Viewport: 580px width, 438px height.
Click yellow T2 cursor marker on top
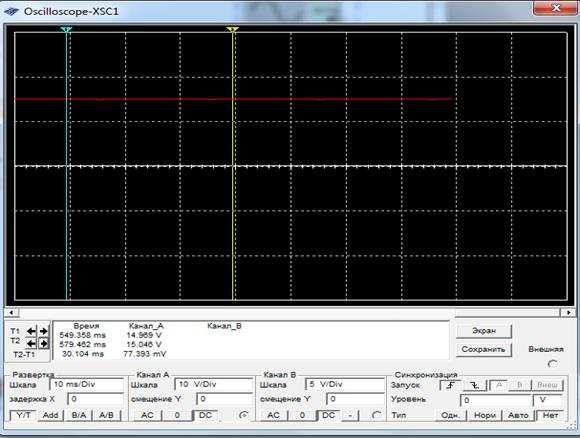[232, 29]
